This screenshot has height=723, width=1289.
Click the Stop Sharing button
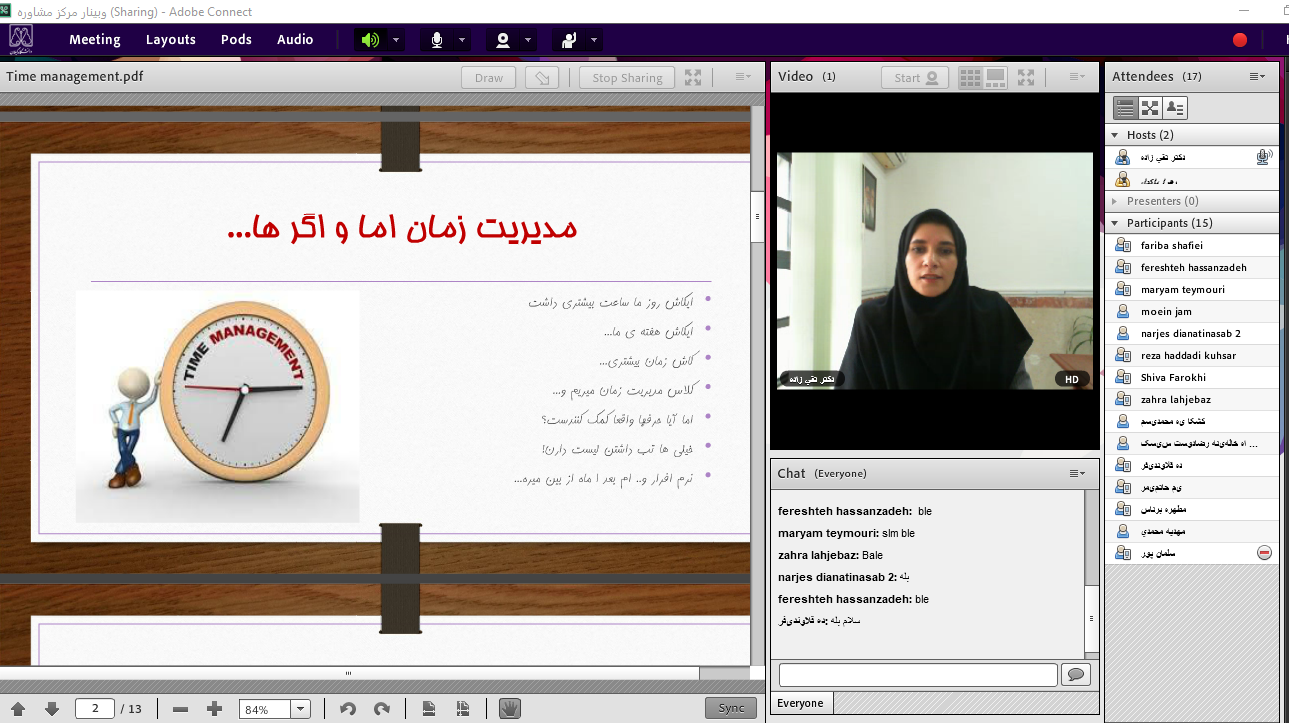tap(627, 78)
